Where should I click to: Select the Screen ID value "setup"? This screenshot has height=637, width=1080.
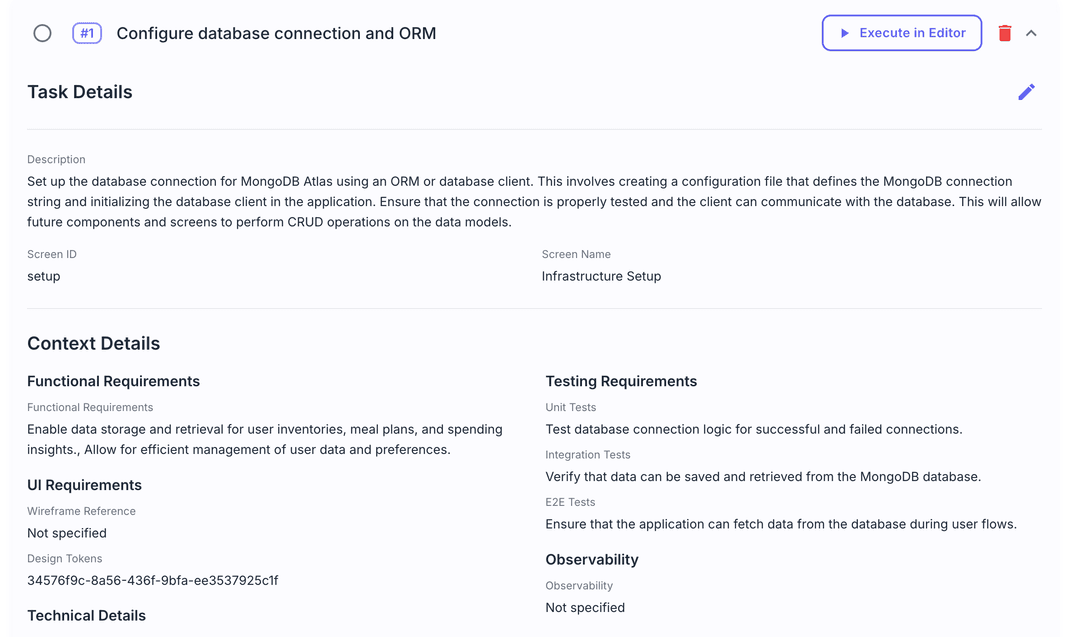[x=44, y=276]
